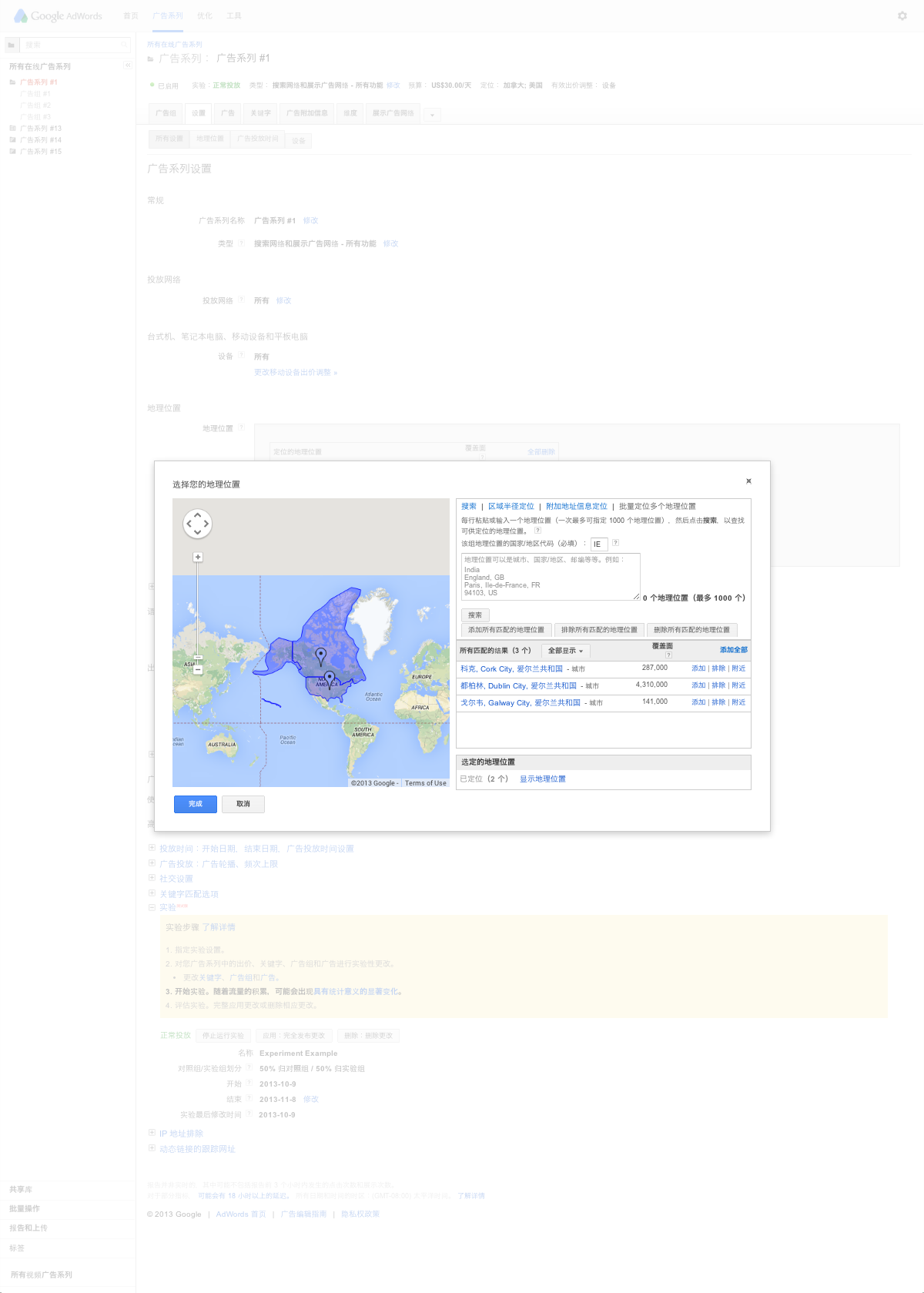Viewport: 924px width, 1293px height.
Task: Switch to the 附加地址信息定位 tab
Action: [x=577, y=507]
